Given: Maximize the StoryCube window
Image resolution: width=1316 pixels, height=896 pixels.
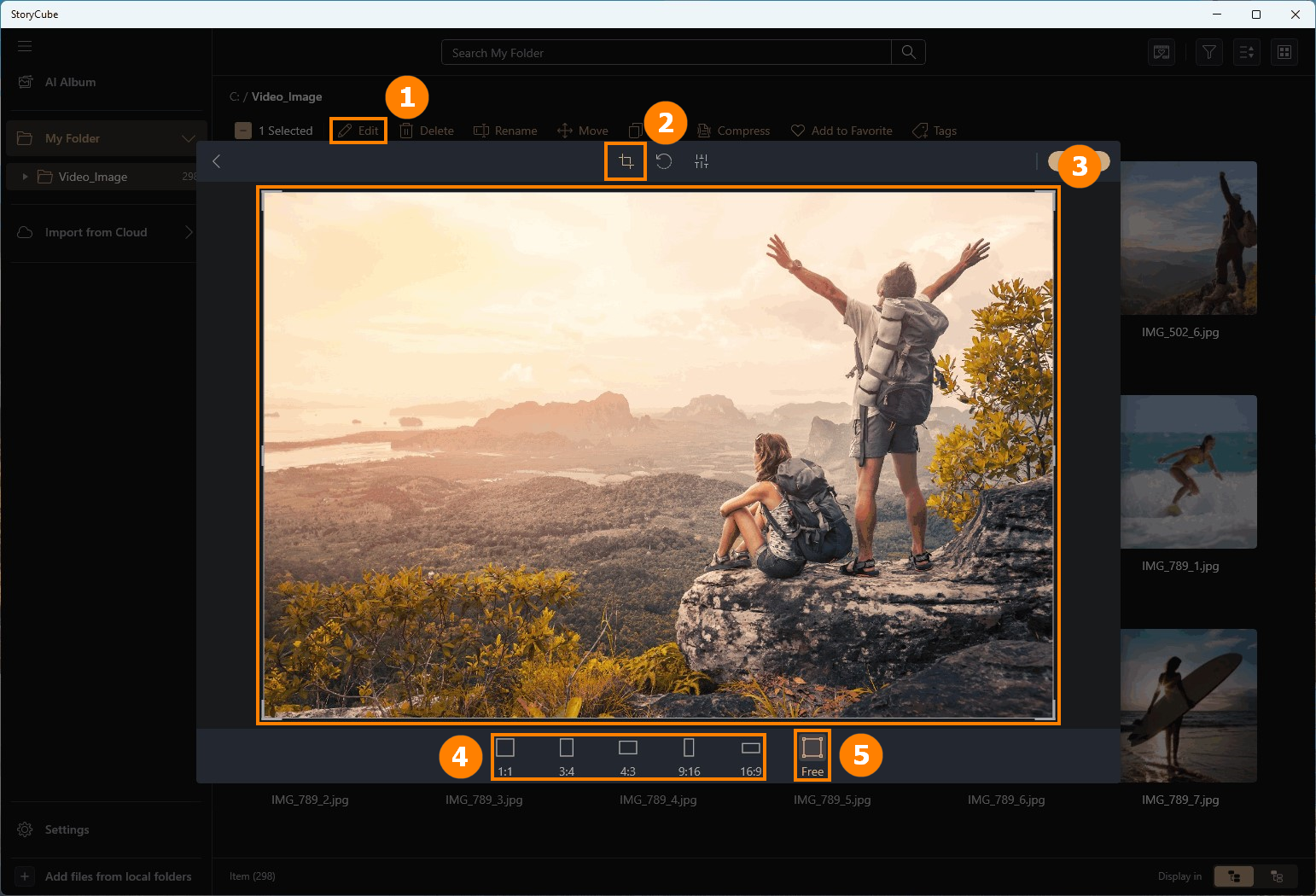Looking at the screenshot, I should pos(1256,14).
